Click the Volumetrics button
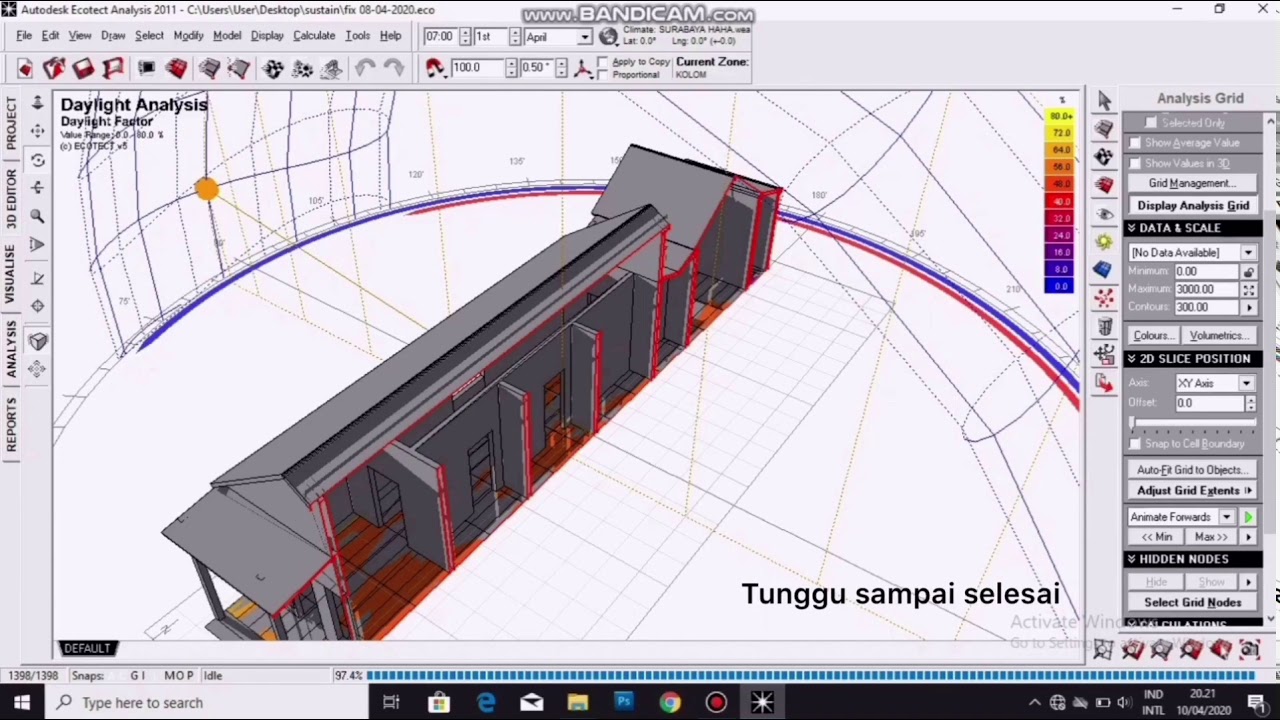The width and height of the screenshot is (1280, 720). 1218,336
